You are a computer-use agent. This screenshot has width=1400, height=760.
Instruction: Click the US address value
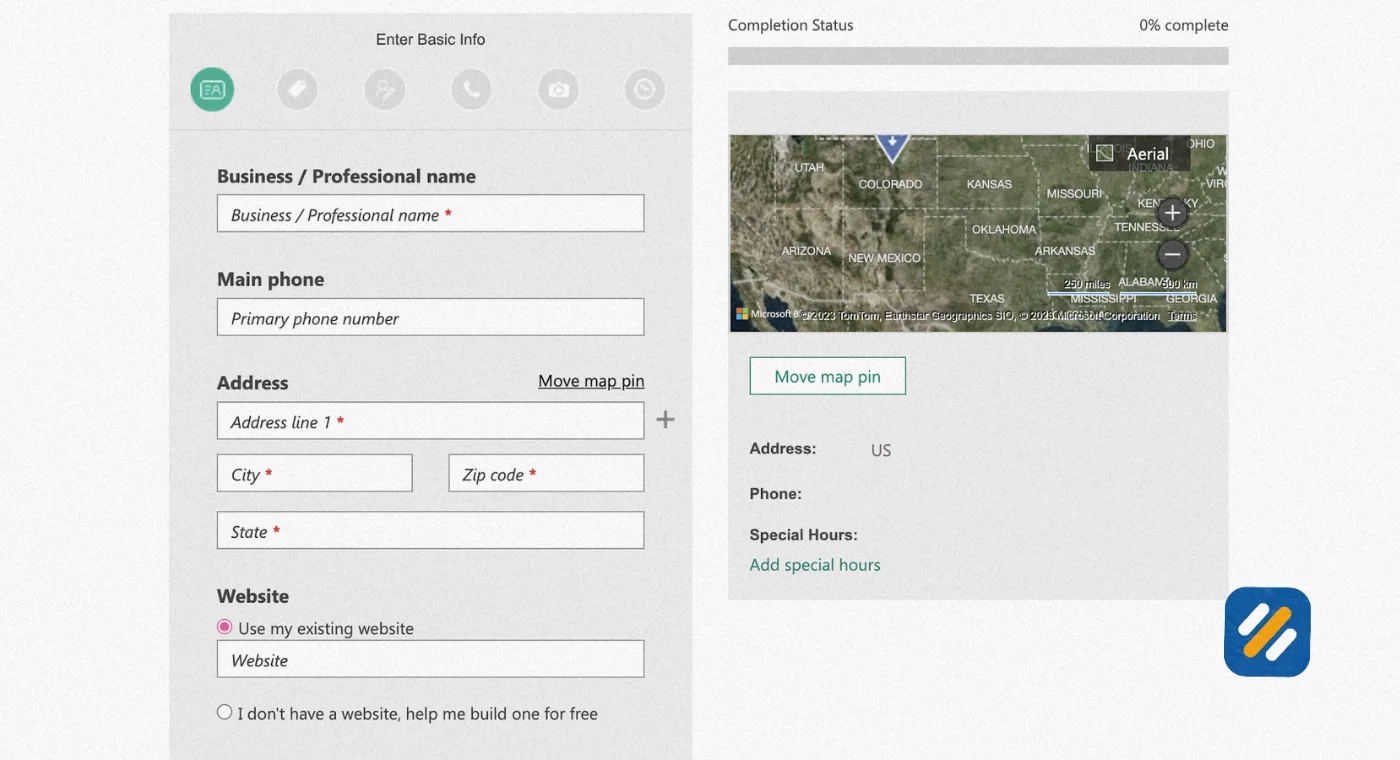pyautogui.click(x=881, y=450)
